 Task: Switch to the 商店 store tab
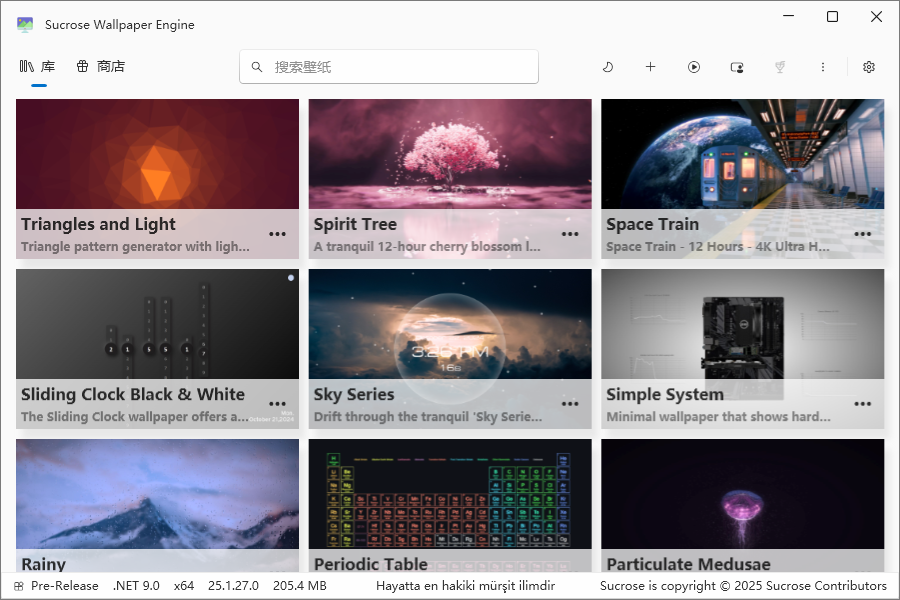pyautogui.click(x=100, y=67)
